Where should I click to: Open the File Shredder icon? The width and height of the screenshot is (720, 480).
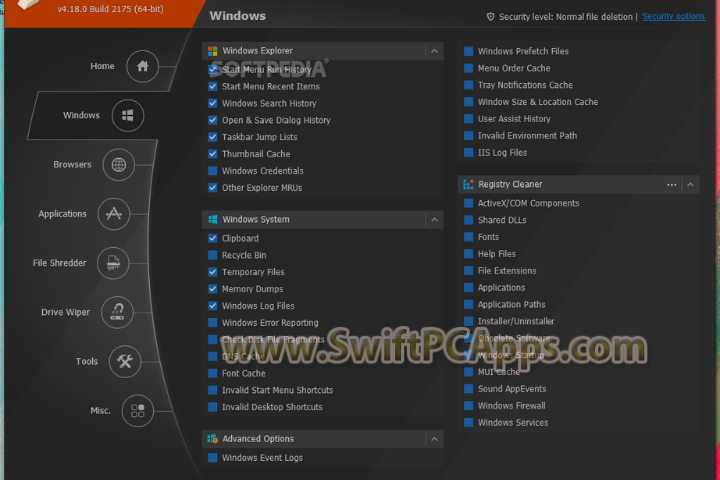(113, 263)
